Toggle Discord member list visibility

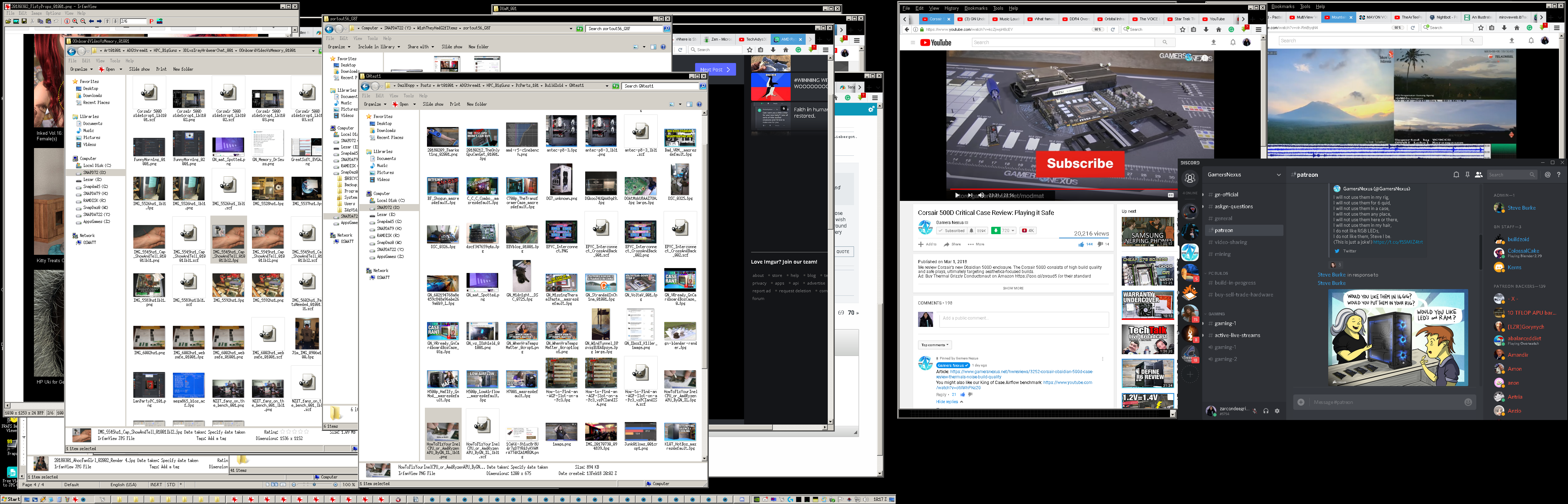1478,175
